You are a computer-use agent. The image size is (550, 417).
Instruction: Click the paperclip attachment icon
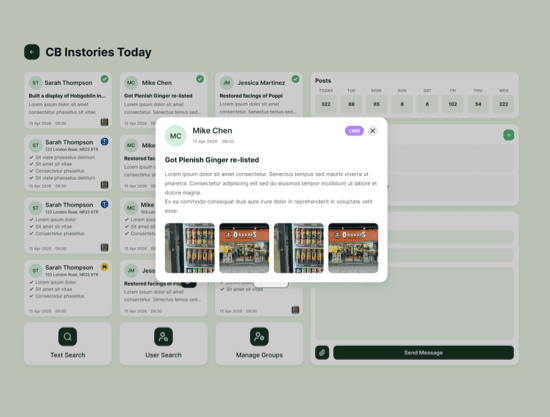click(x=322, y=352)
